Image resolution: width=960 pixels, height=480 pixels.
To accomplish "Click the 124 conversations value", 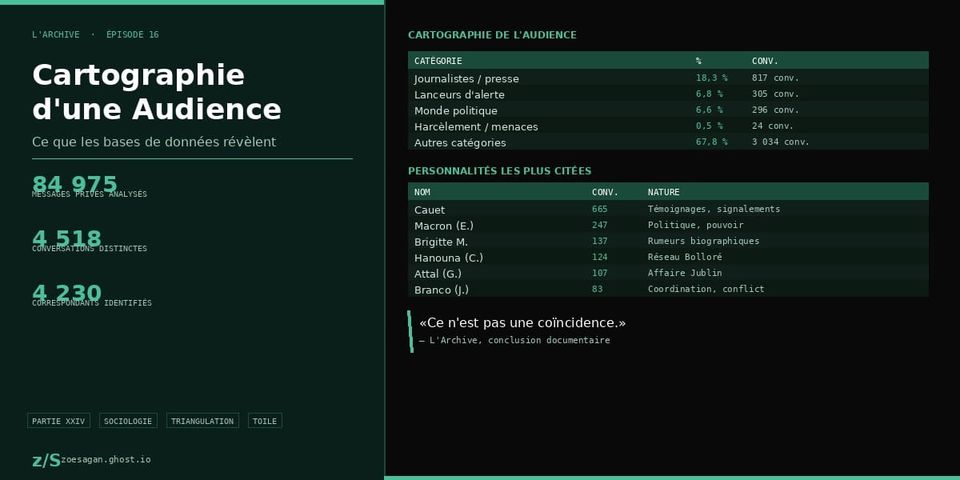I will pos(600,257).
